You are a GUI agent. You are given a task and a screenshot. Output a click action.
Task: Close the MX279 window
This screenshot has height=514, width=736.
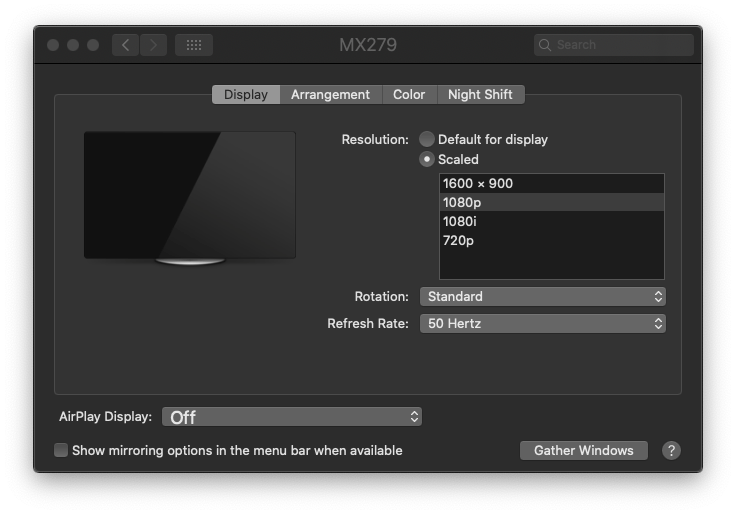53,45
